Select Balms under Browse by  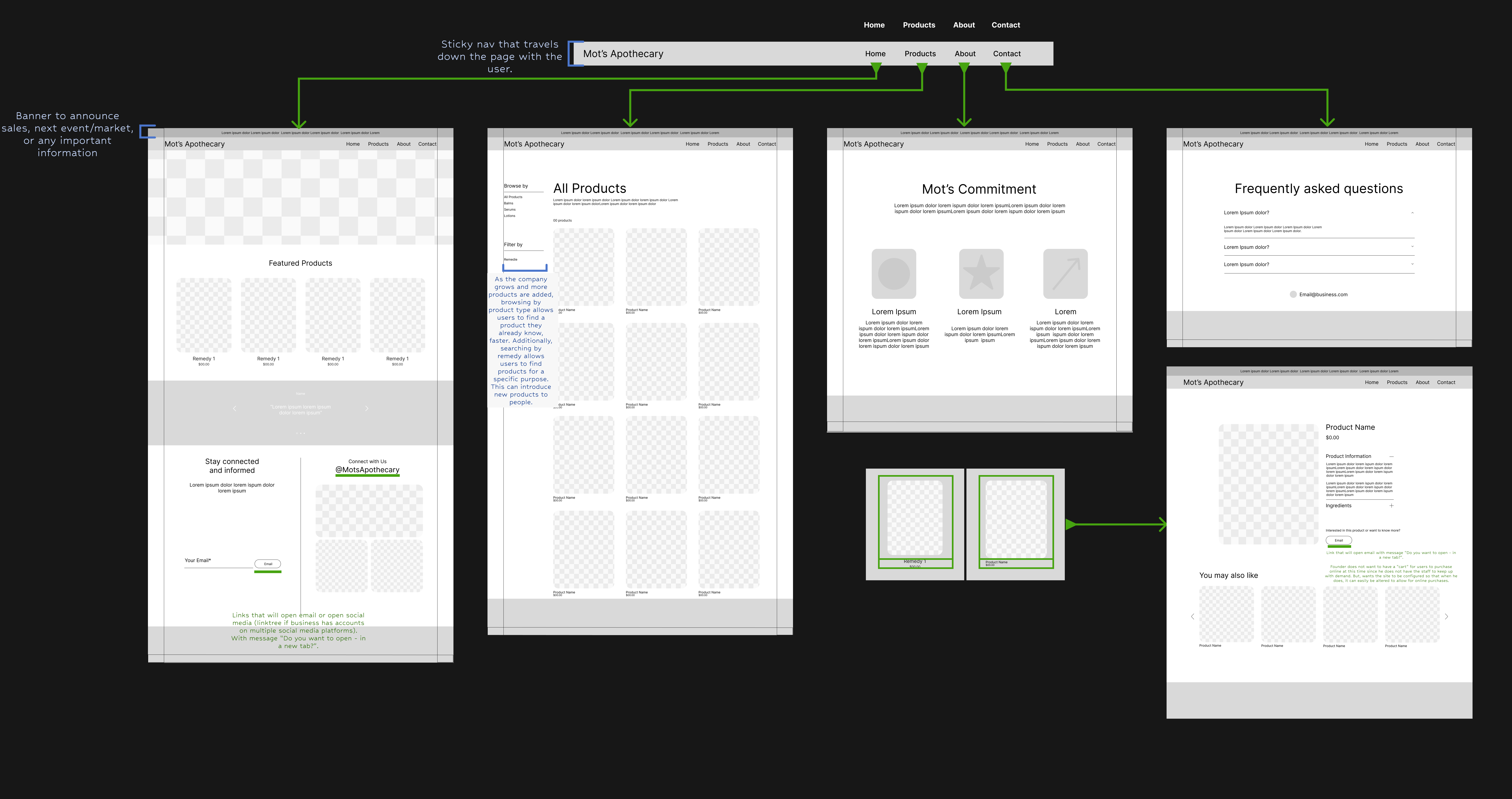click(x=508, y=203)
